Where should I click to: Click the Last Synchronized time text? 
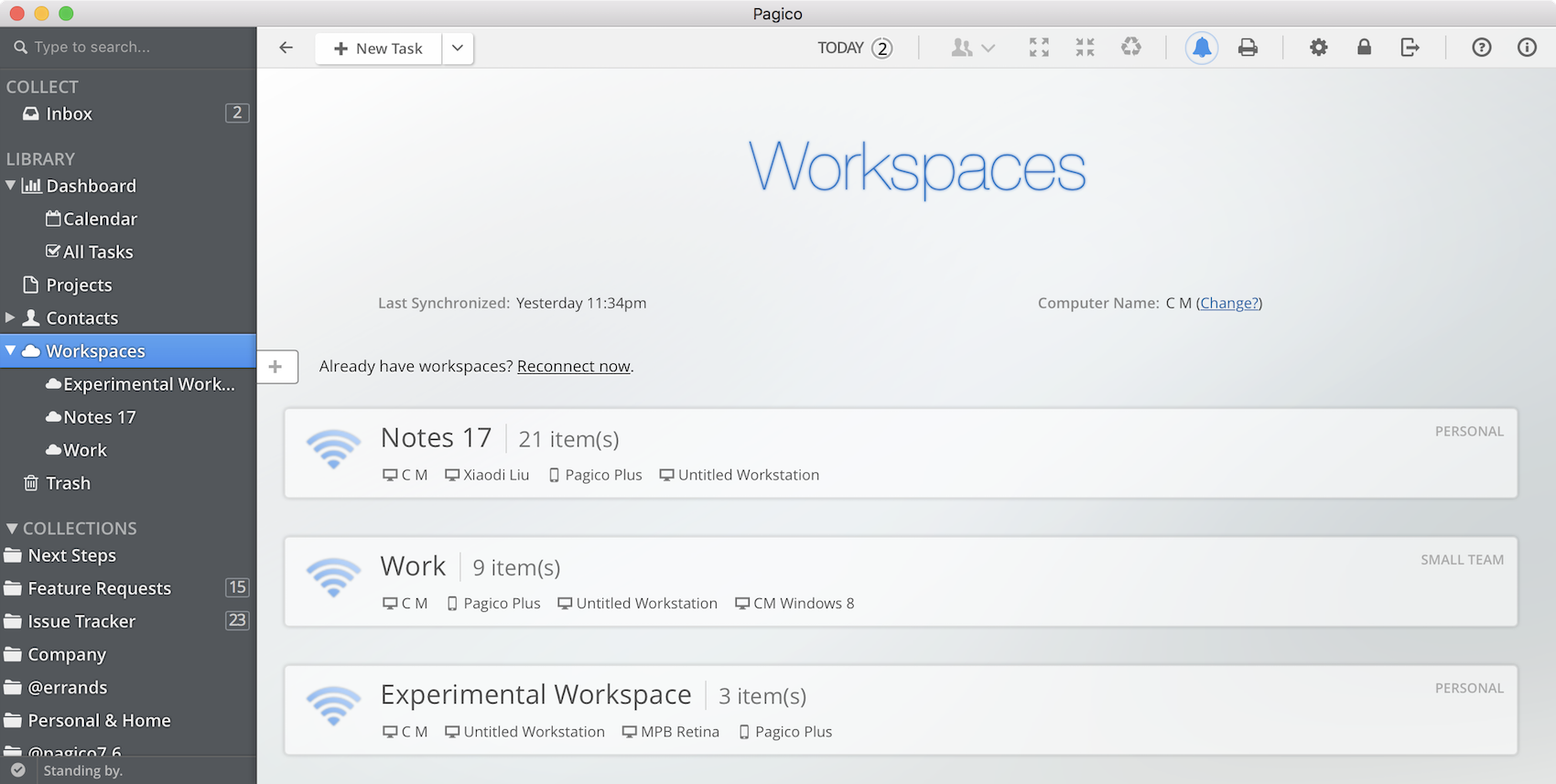(x=581, y=303)
